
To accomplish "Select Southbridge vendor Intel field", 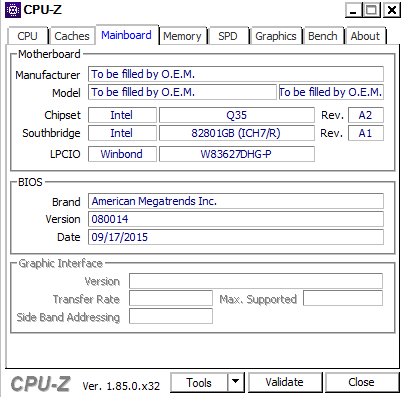I will pyautogui.click(x=122, y=133).
